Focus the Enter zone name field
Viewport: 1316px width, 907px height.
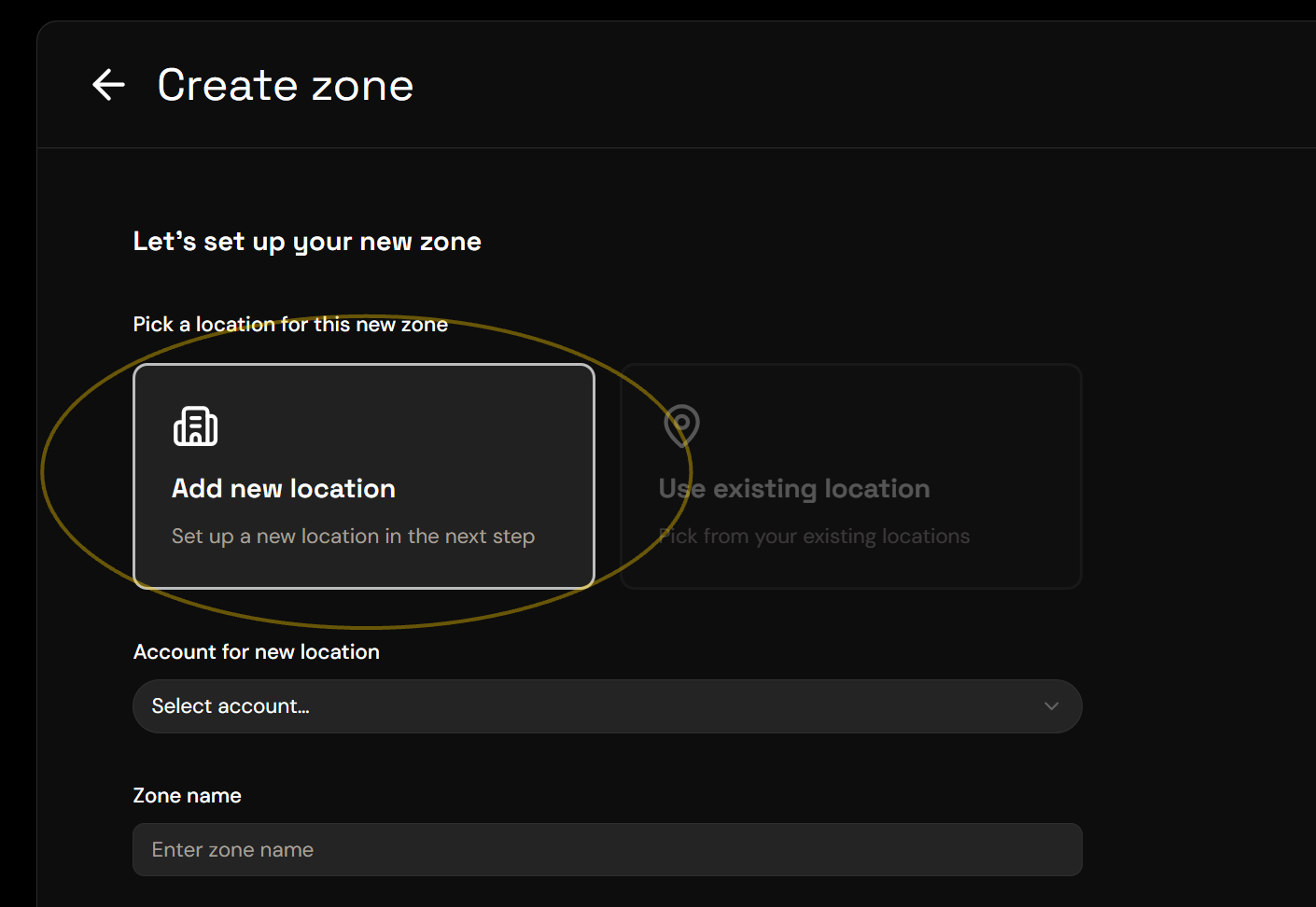(608, 849)
